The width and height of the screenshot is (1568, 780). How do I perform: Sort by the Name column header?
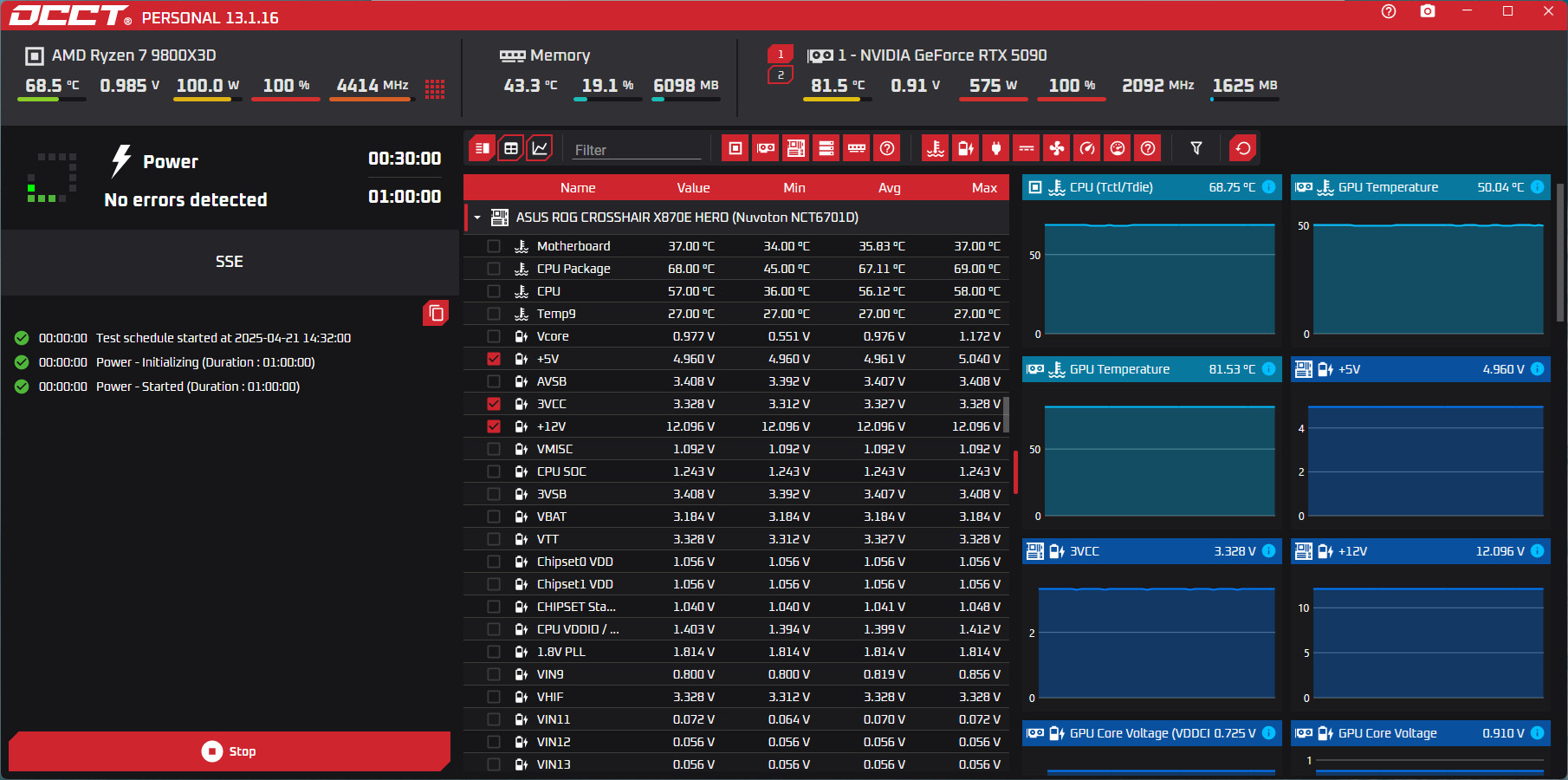(x=578, y=188)
